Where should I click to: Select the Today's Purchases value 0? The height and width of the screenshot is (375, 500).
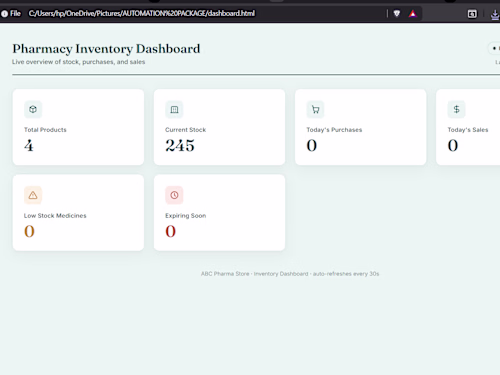coord(312,146)
